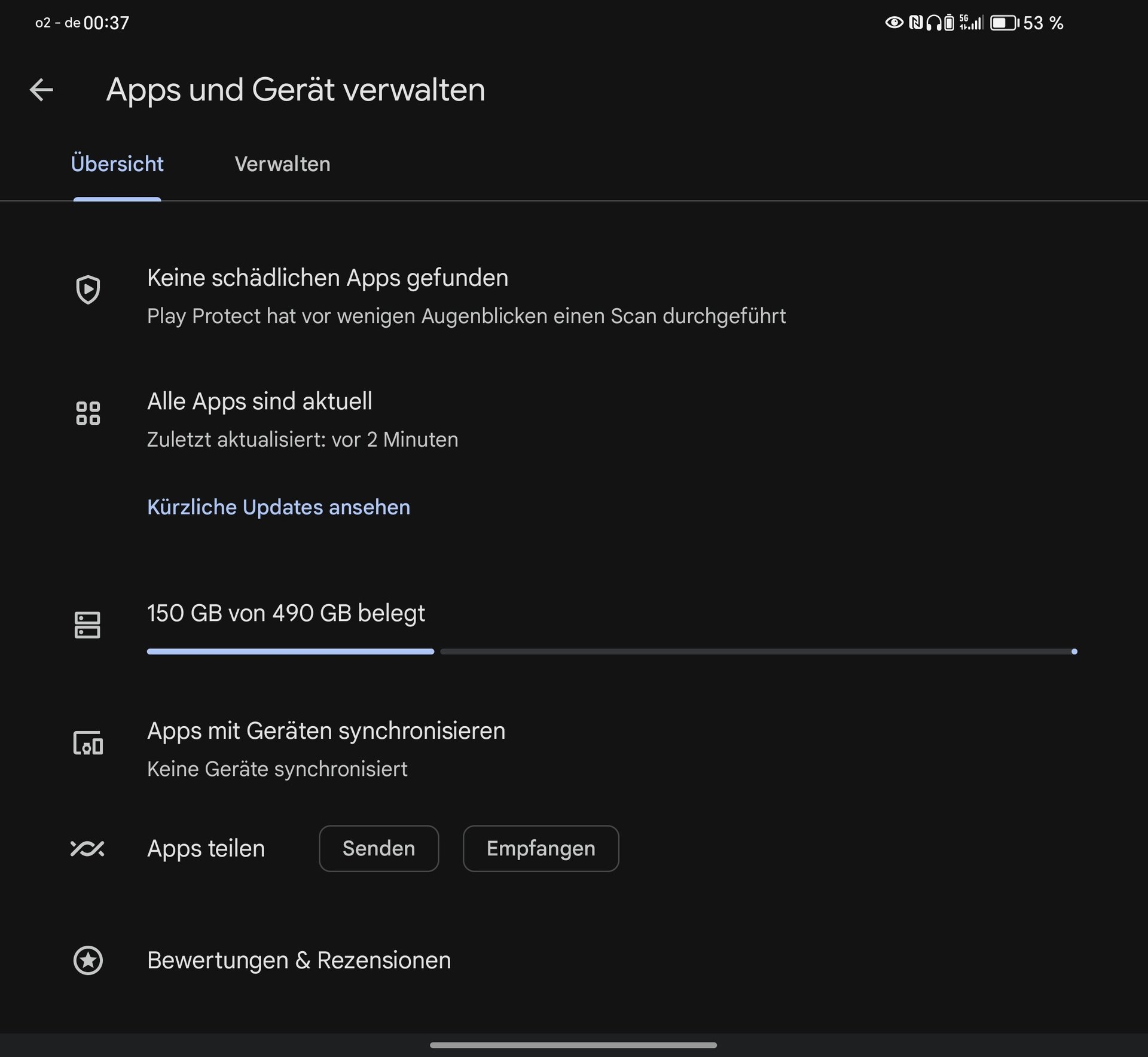This screenshot has height=1057, width=1148.
Task: Switch to the Übersicht tab
Action: [x=117, y=164]
